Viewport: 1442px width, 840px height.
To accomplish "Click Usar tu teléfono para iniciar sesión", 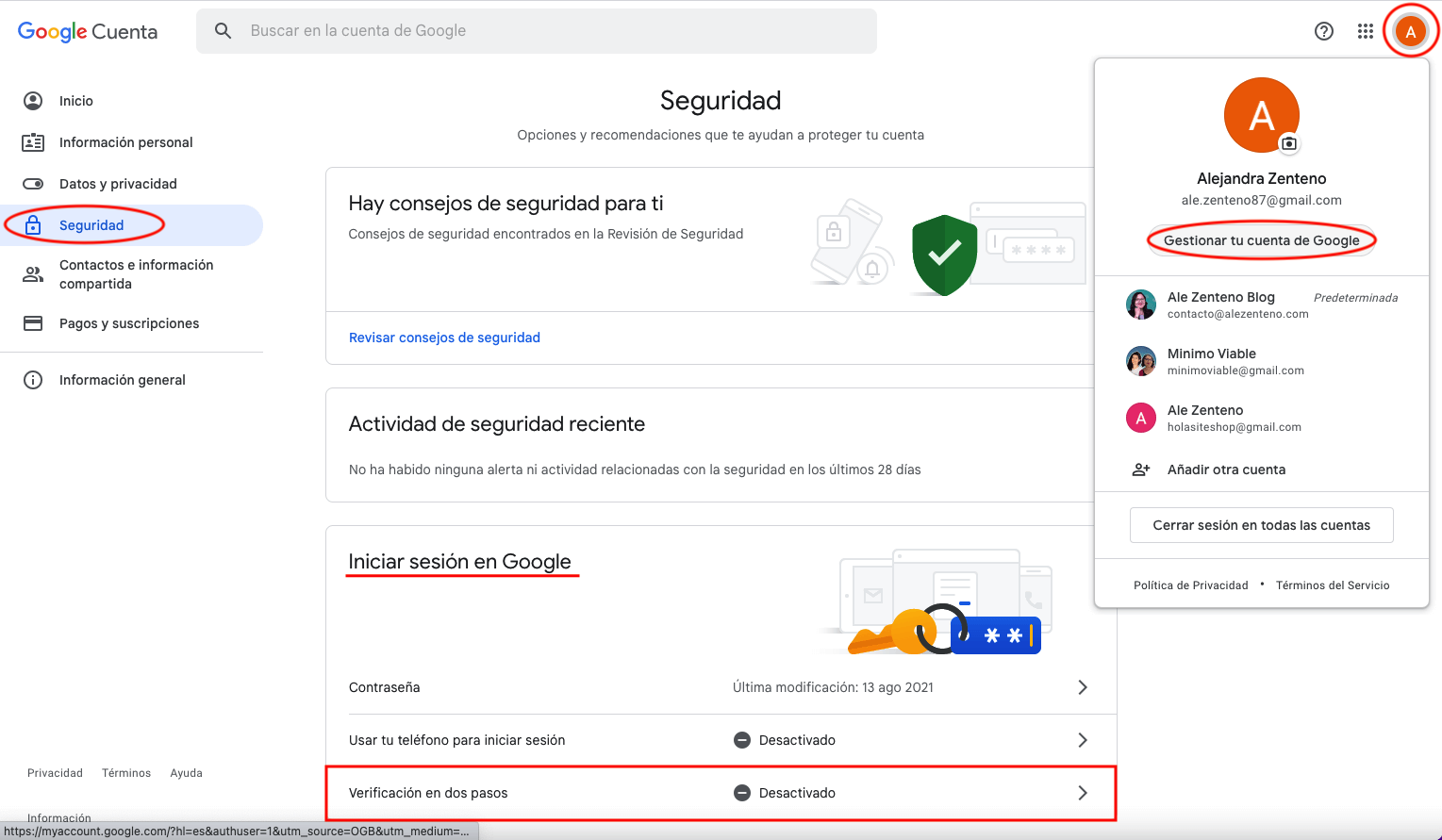I will pyautogui.click(x=456, y=740).
